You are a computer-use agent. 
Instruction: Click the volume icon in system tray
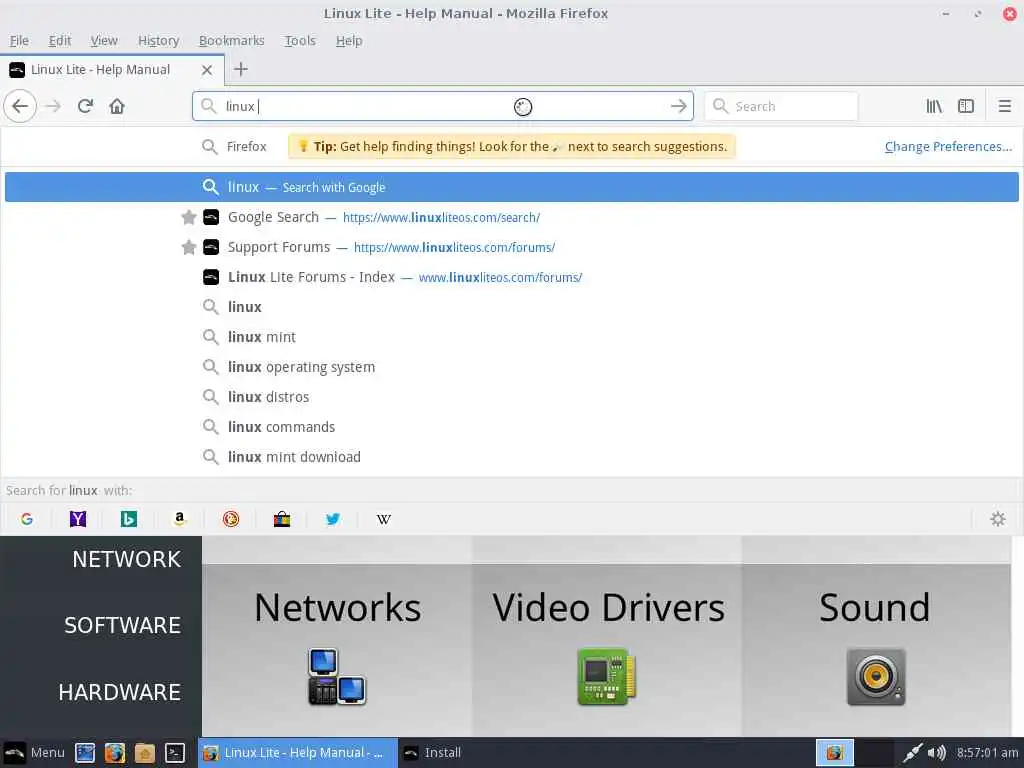(936, 753)
